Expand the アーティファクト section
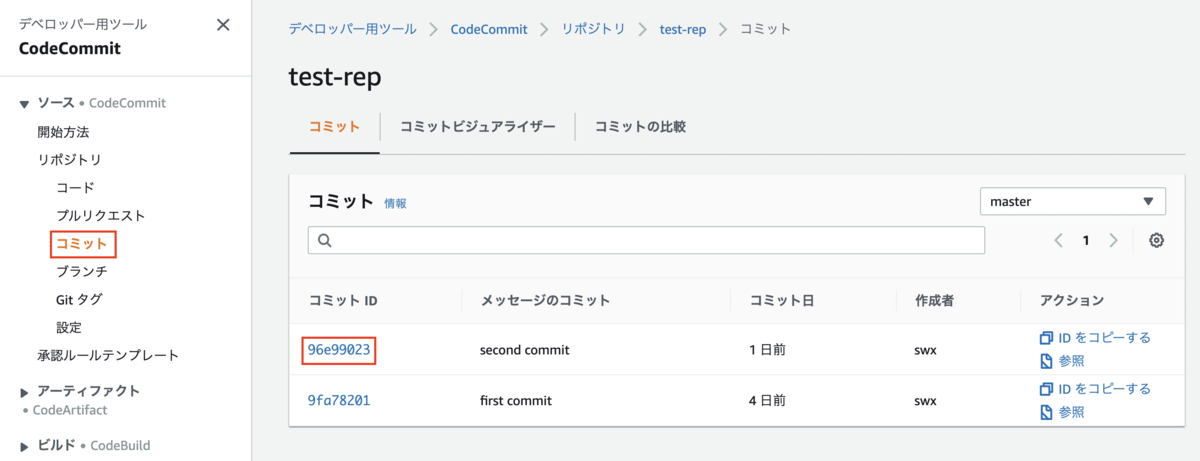Viewport: 1200px width, 461px height. click(x=25, y=392)
